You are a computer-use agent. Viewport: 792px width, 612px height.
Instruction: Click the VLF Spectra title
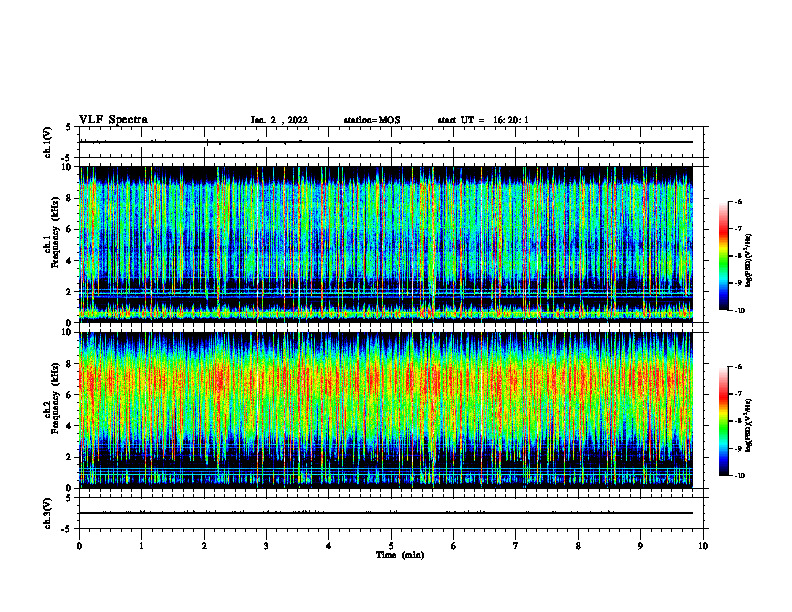click(x=113, y=120)
